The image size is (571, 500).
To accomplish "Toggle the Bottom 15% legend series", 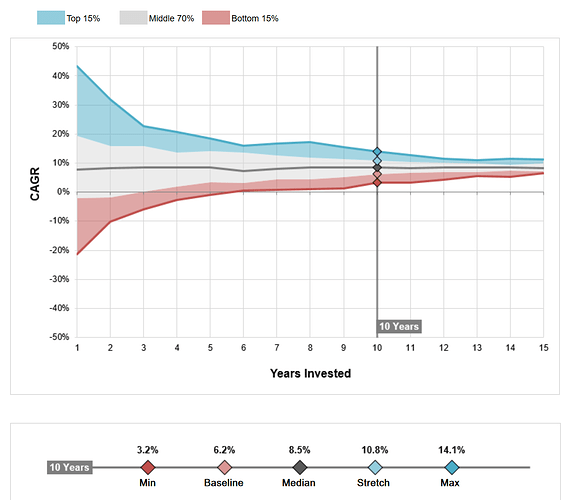I will pos(241,18).
